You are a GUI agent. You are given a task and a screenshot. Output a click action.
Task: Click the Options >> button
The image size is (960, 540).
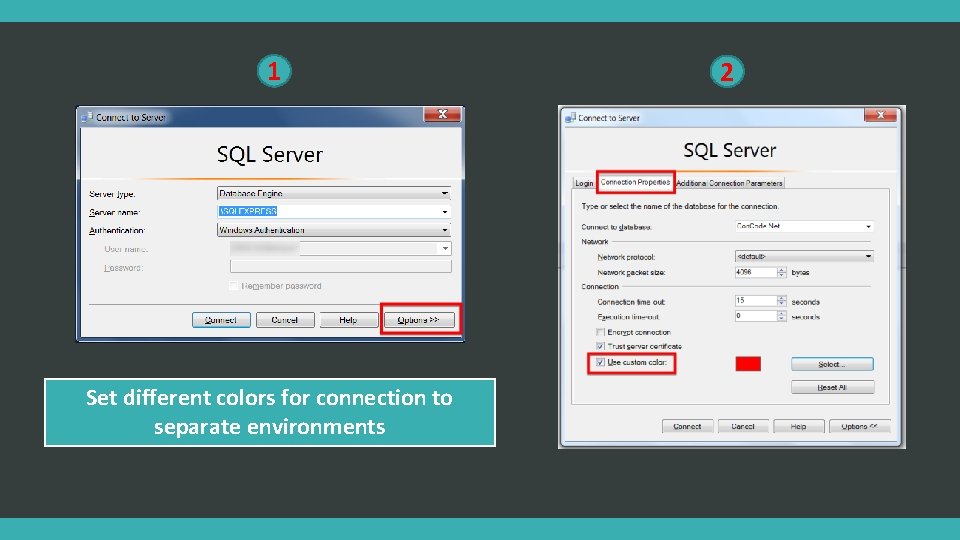419,320
